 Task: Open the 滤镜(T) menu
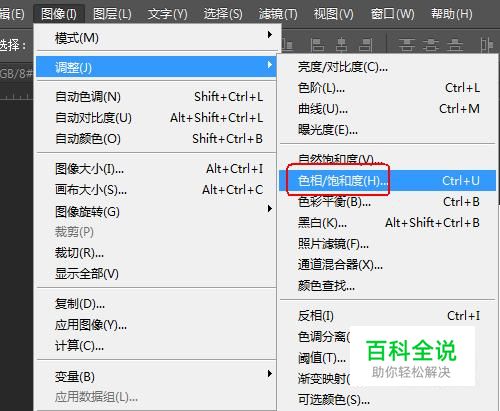(x=278, y=14)
